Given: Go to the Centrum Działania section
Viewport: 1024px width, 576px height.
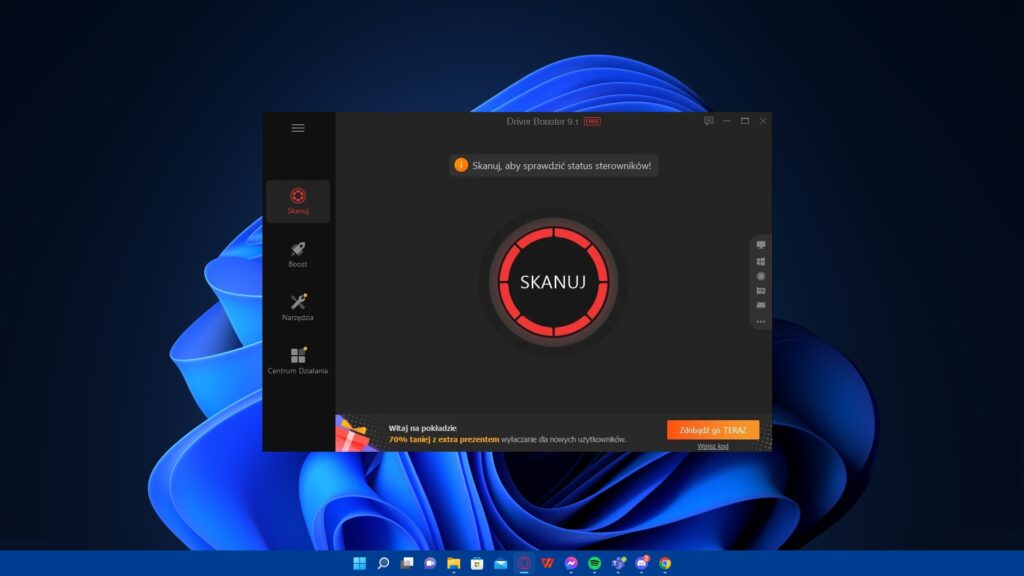Looking at the screenshot, I should (x=298, y=360).
